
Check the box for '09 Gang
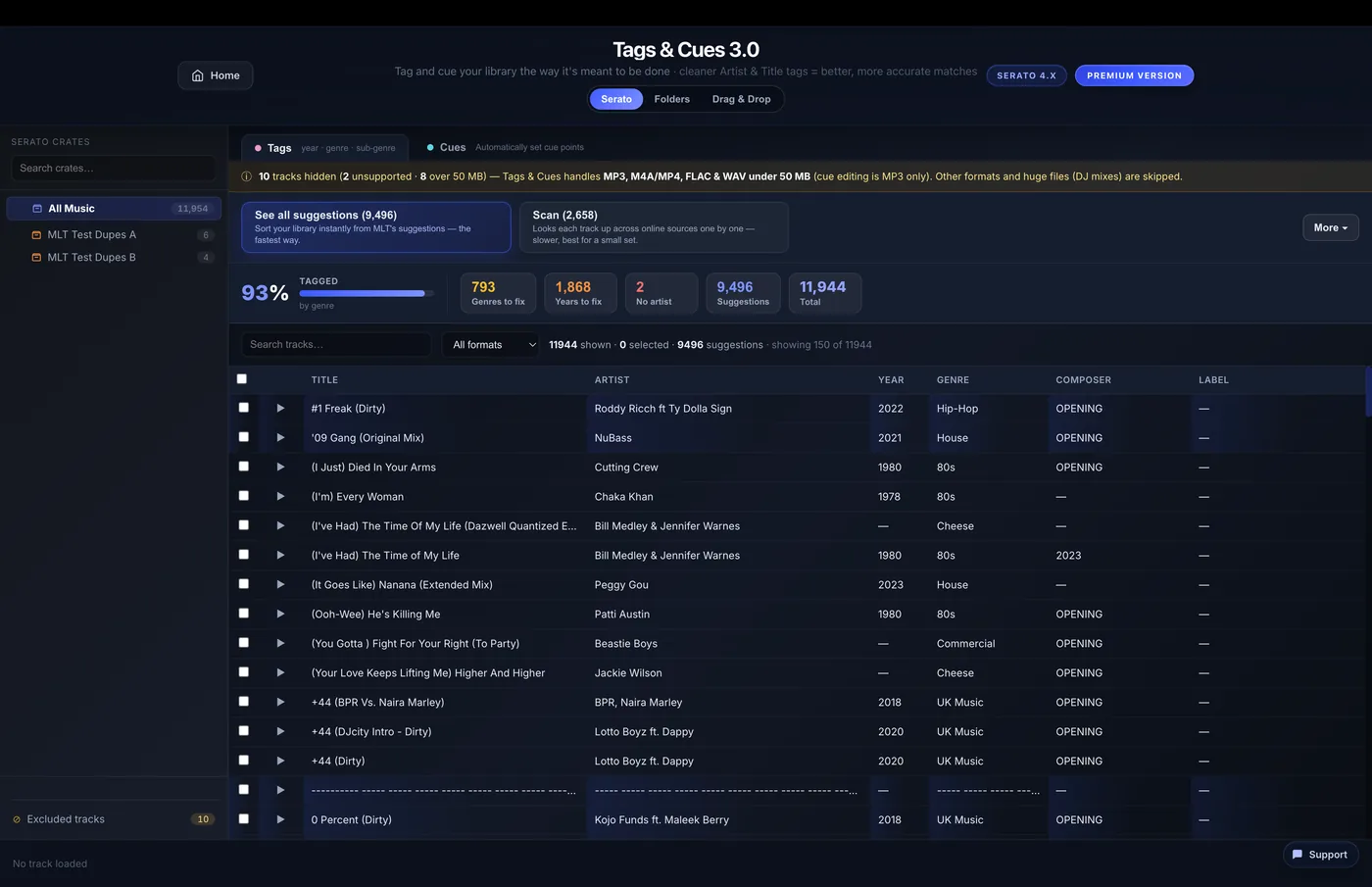point(244,436)
